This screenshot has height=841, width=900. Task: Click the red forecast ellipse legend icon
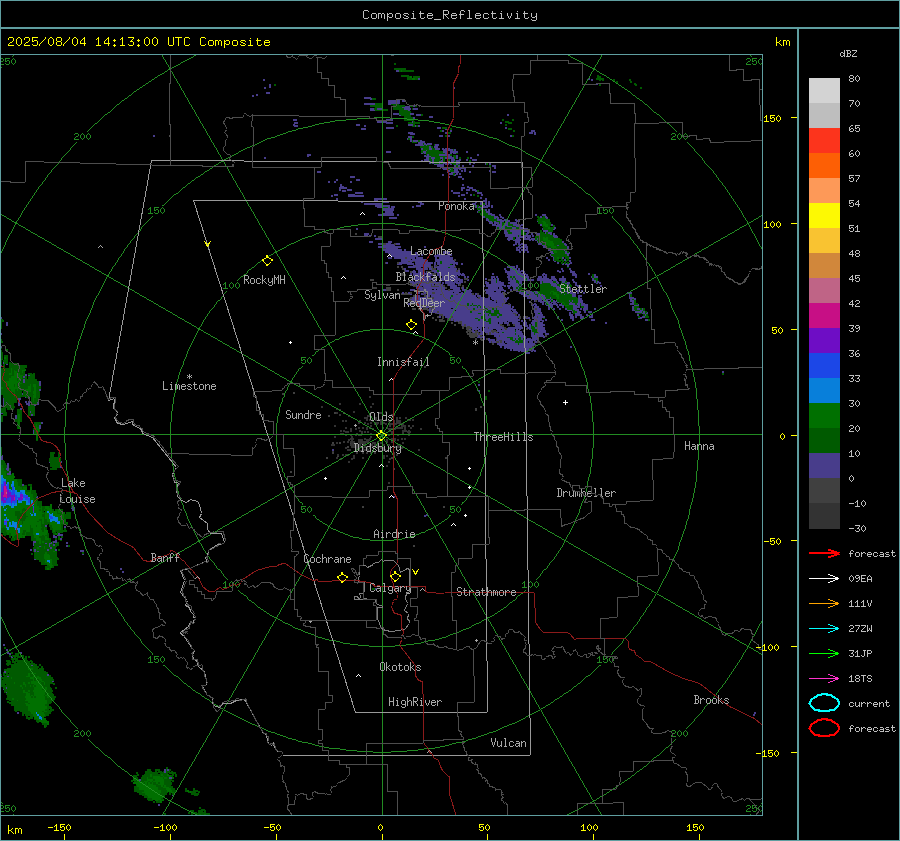coord(824,728)
